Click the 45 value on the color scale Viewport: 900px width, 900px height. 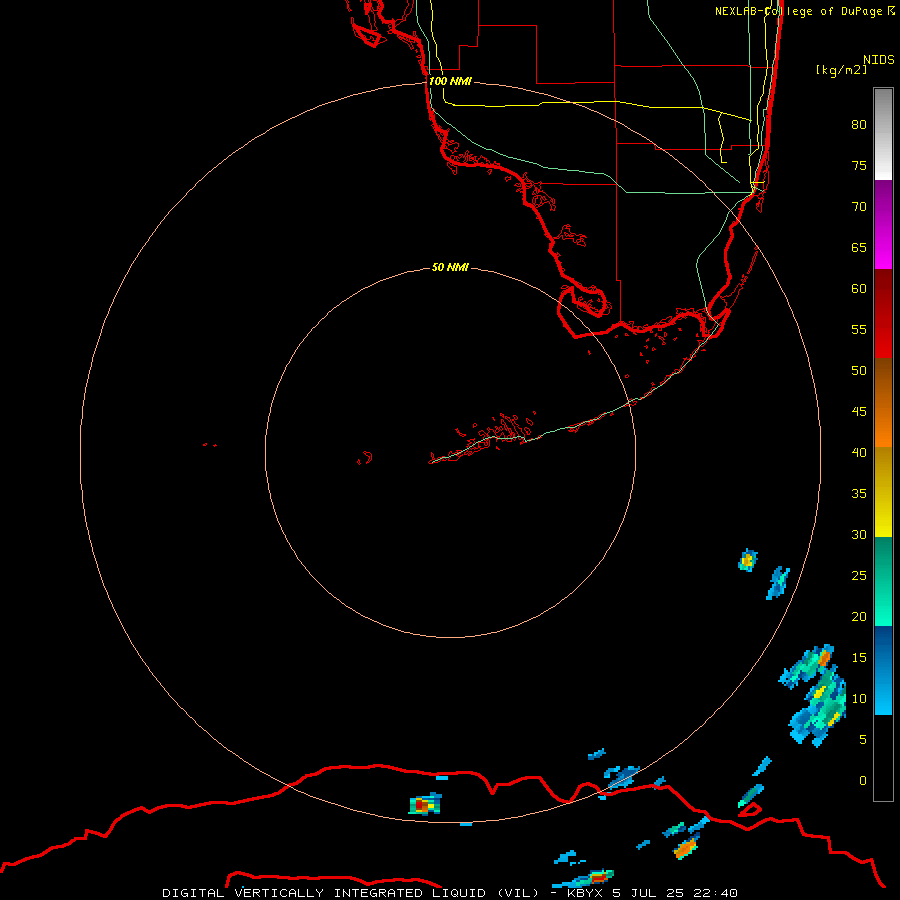pyautogui.click(x=859, y=412)
